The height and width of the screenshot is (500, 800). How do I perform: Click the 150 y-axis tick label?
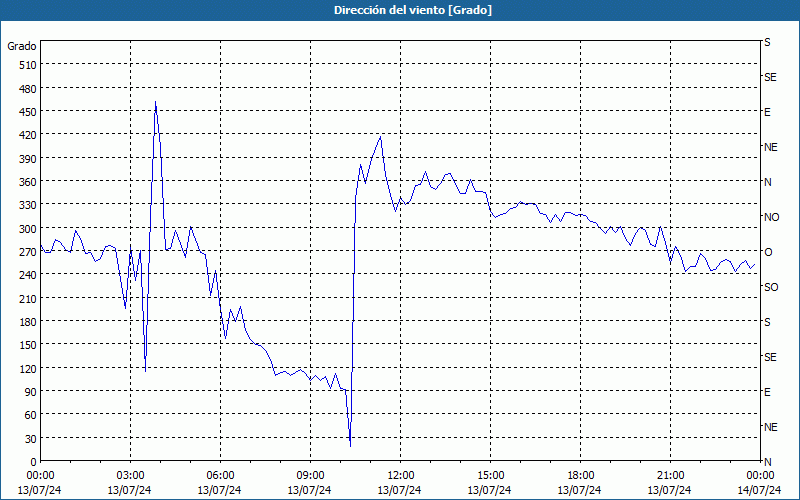click(28, 345)
